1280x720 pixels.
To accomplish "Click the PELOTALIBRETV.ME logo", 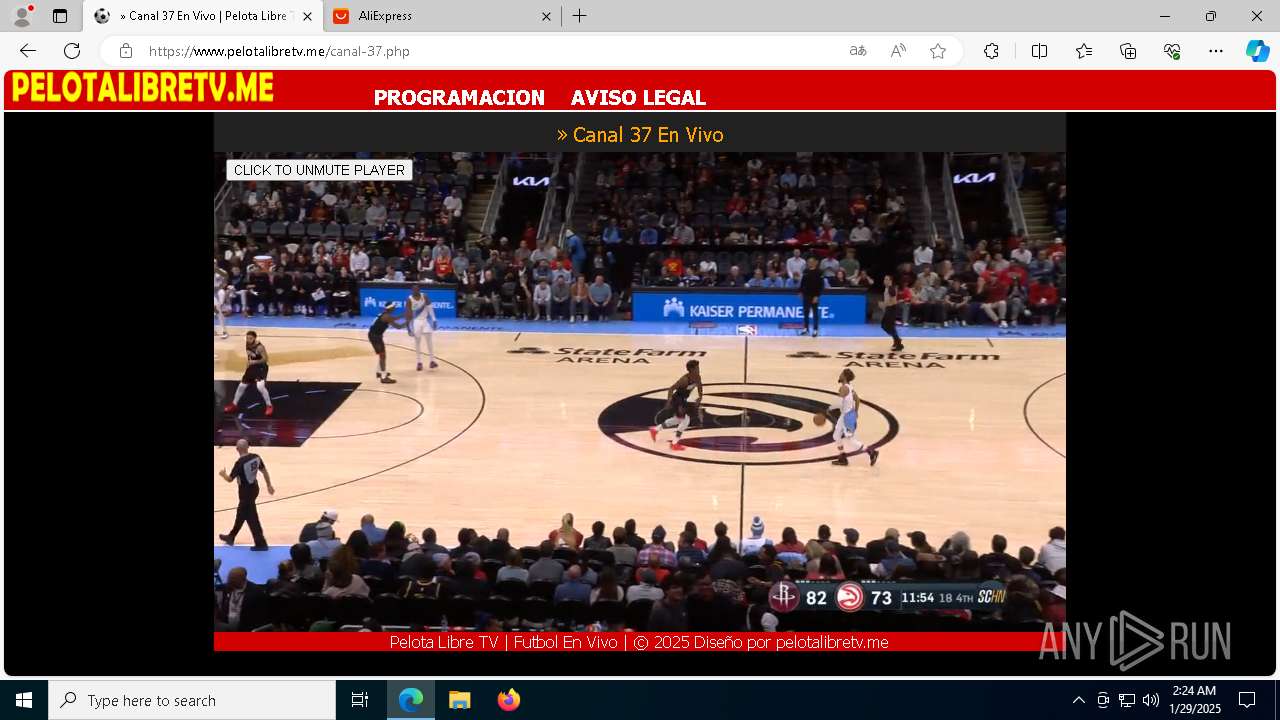I will pos(142,88).
